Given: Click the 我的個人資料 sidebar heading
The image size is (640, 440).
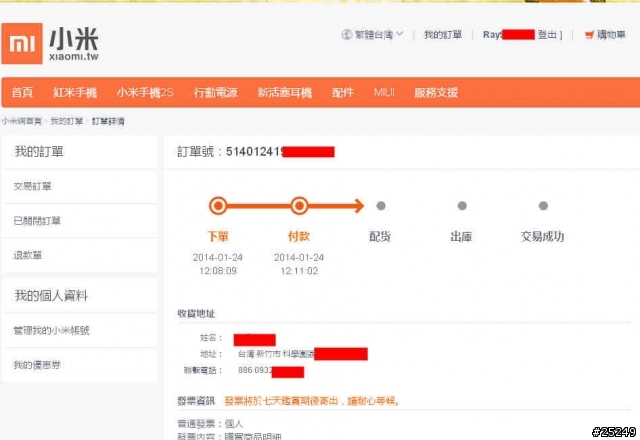Looking at the screenshot, I should pos(51,296).
